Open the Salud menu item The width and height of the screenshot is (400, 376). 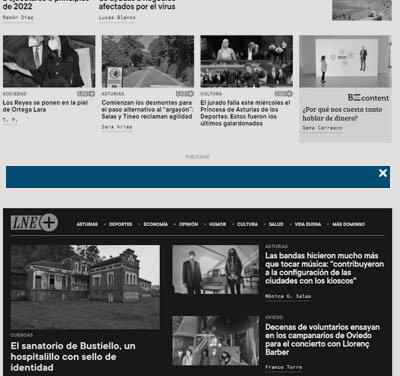(276, 224)
